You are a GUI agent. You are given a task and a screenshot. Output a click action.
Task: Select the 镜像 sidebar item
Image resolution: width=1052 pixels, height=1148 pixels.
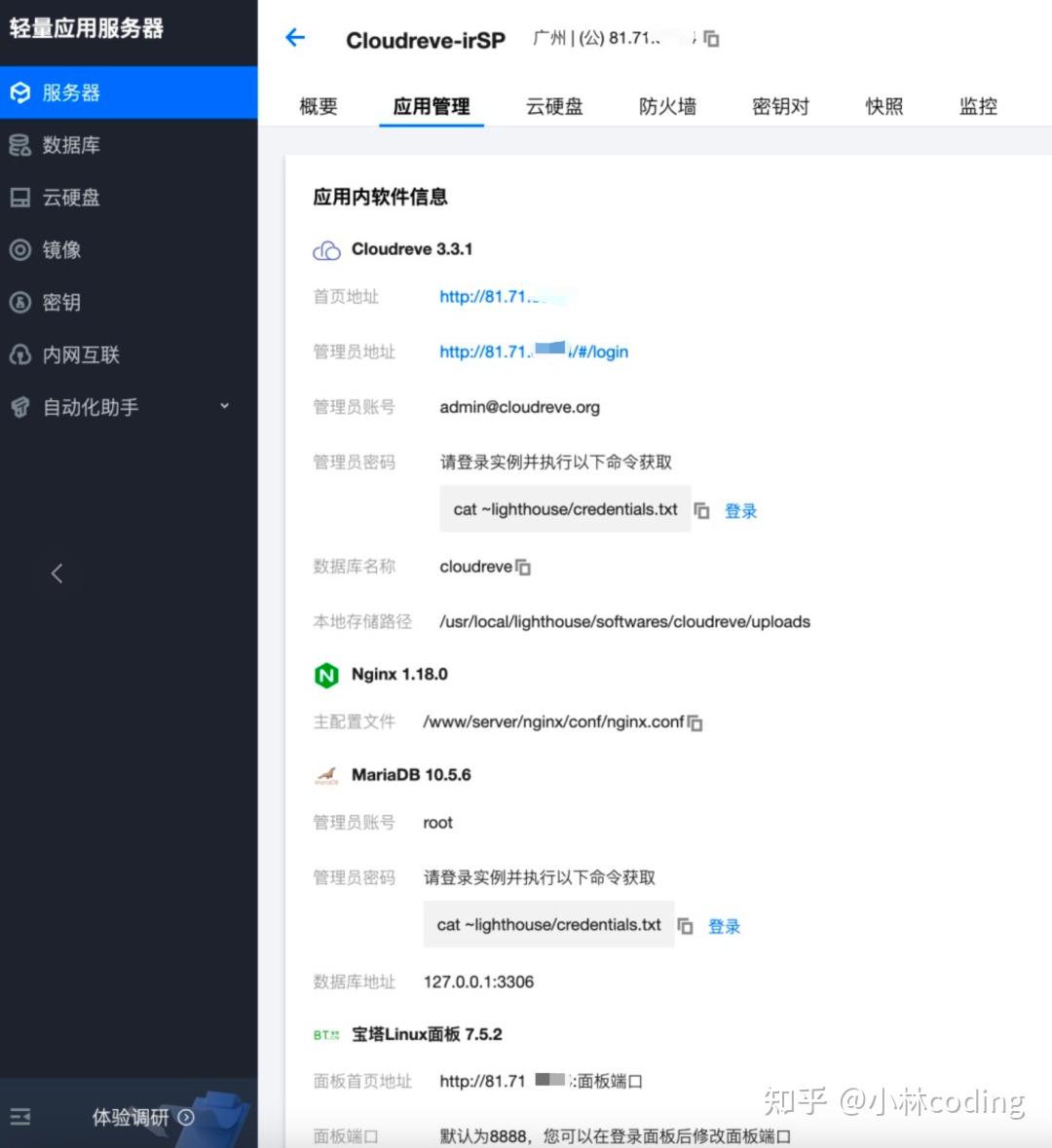[58, 250]
